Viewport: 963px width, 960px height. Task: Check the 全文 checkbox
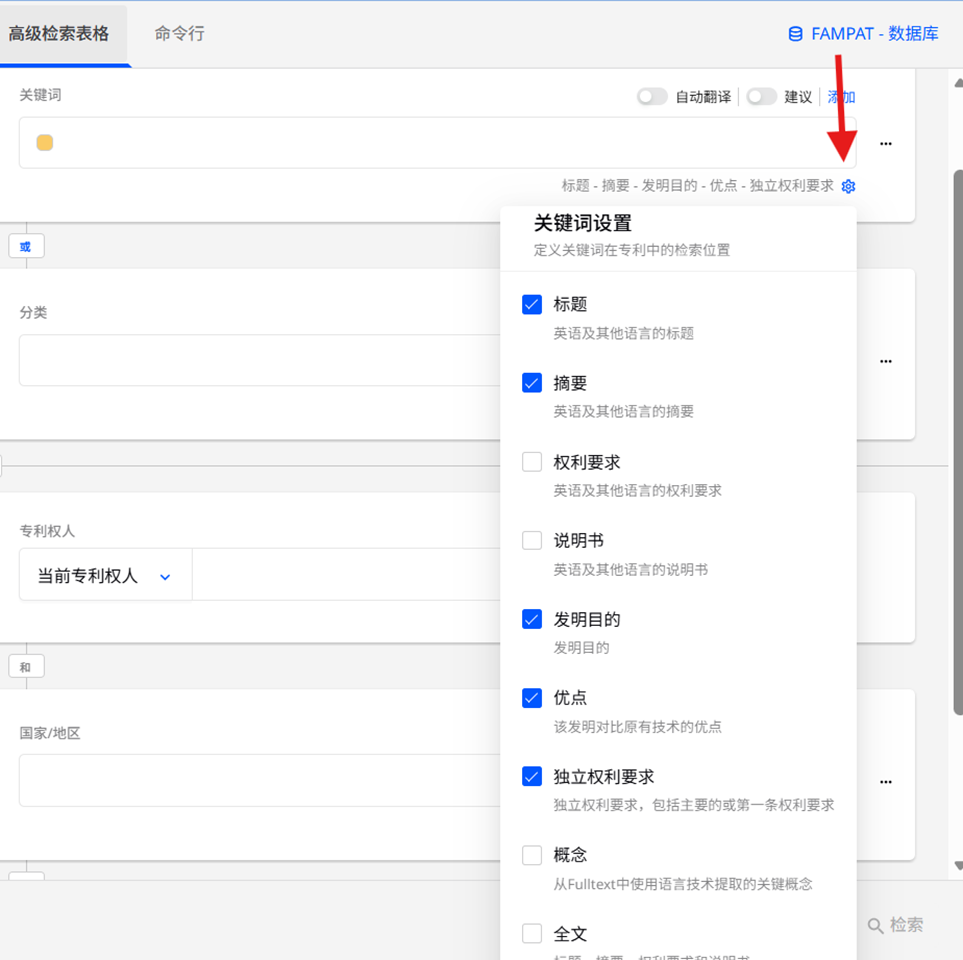[x=532, y=934]
